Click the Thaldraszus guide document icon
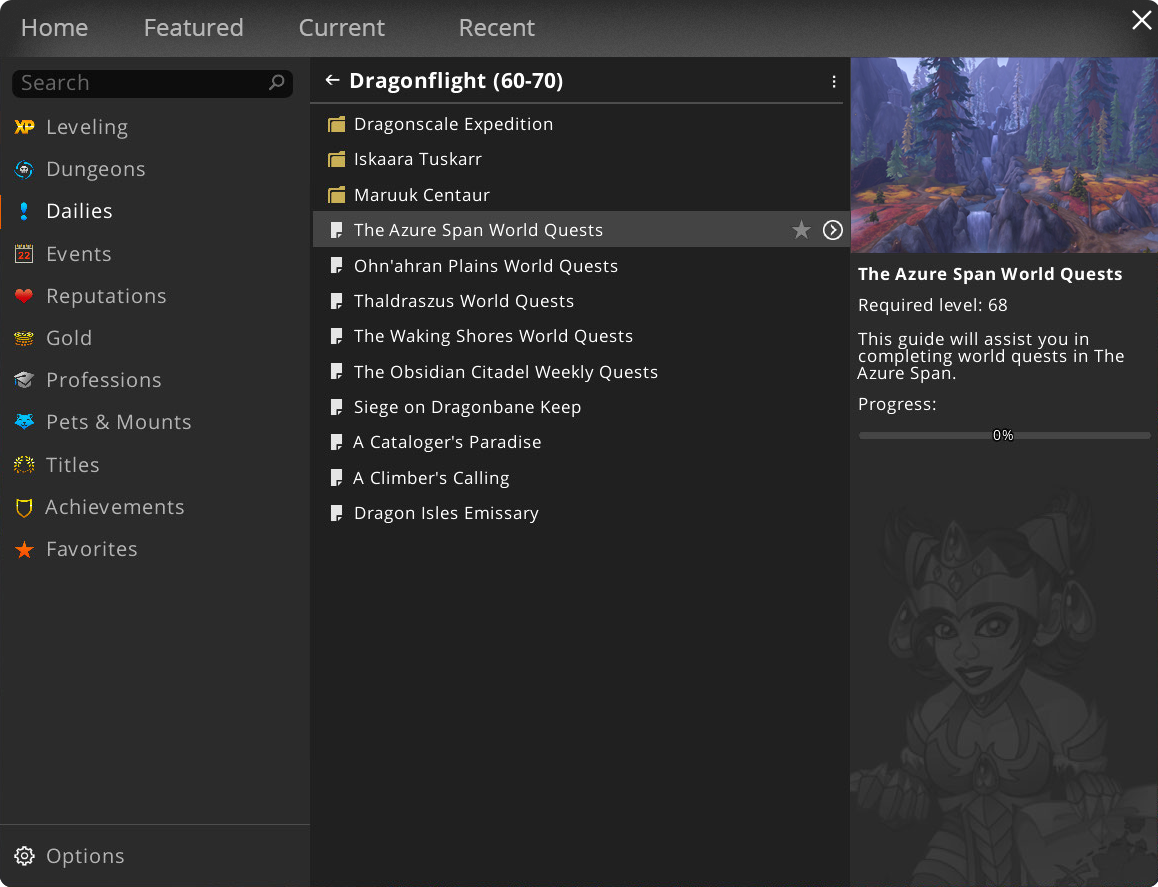 [x=337, y=301]
